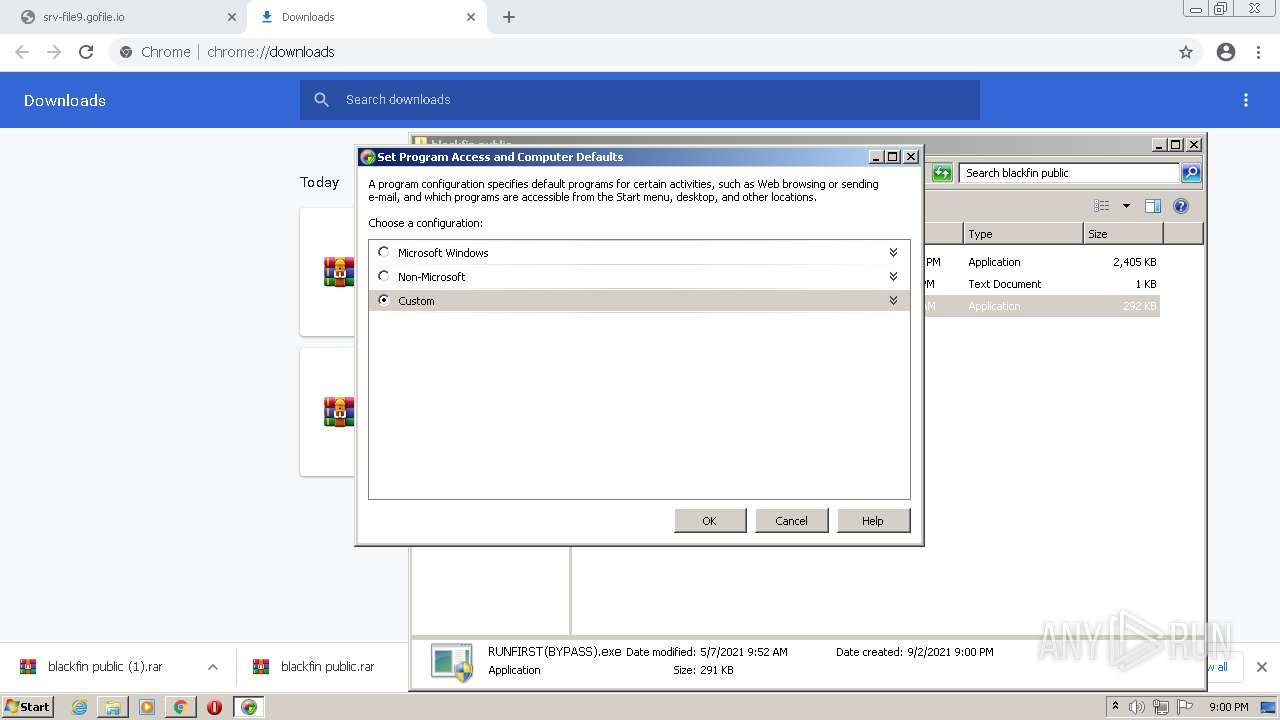
Task: Minimize the Set Program Access dialog
Action: click(876, 157)
